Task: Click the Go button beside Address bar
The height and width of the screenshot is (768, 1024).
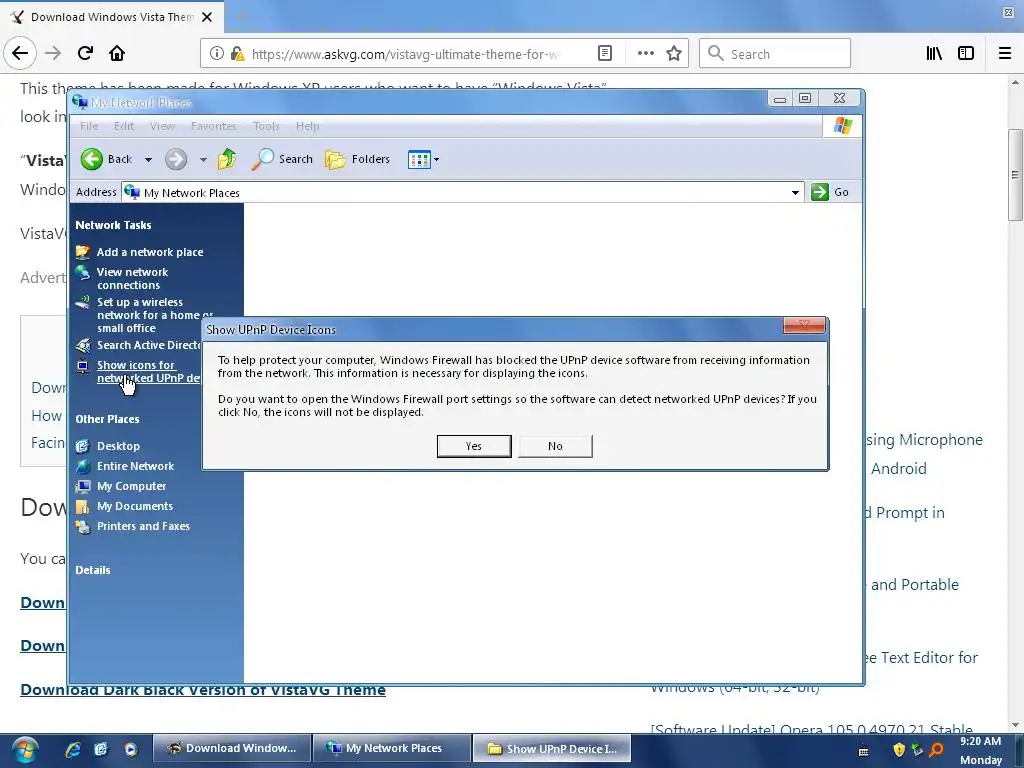Action: coord(830,192)
